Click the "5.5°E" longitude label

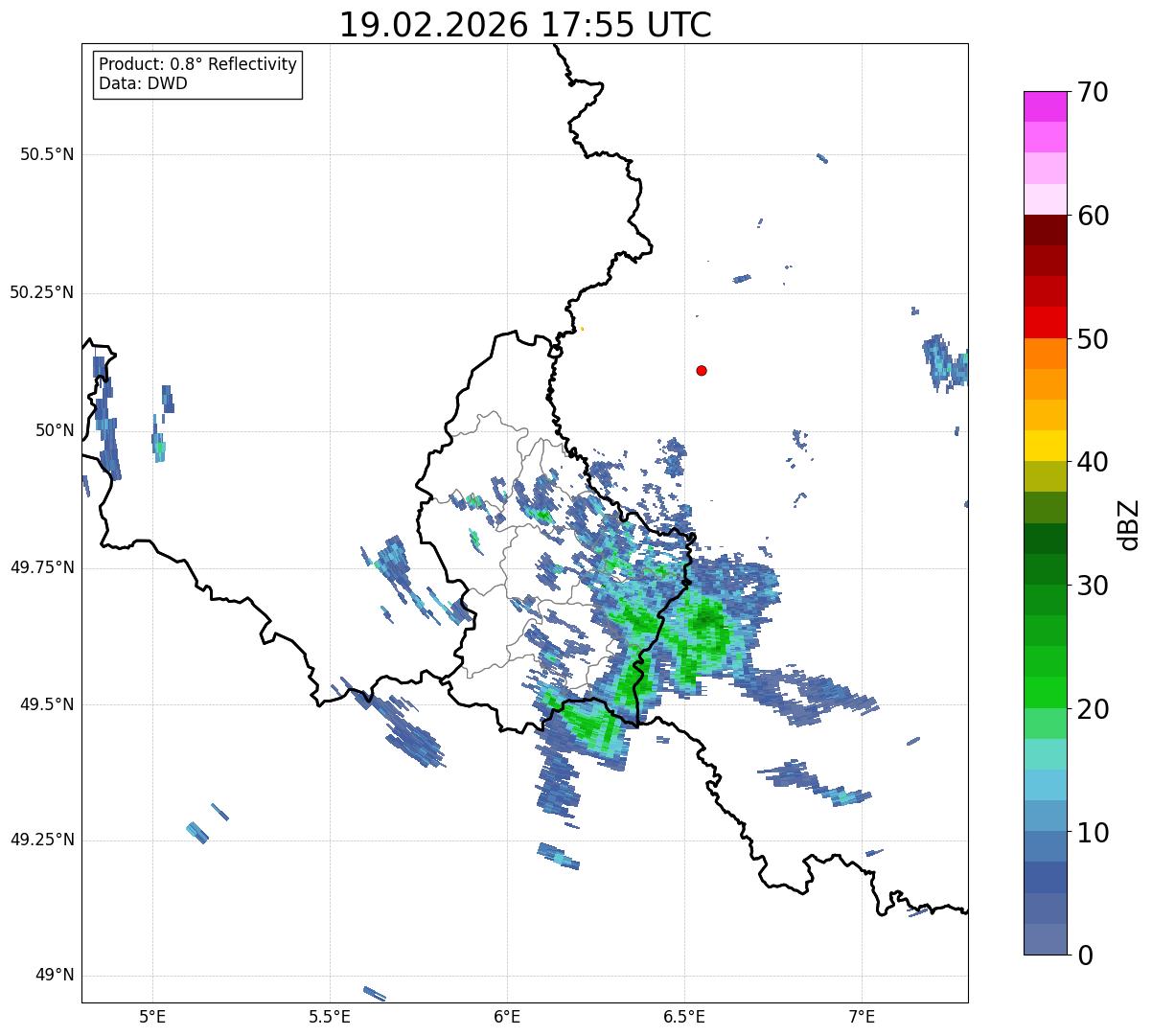[x=330, y=1016]
